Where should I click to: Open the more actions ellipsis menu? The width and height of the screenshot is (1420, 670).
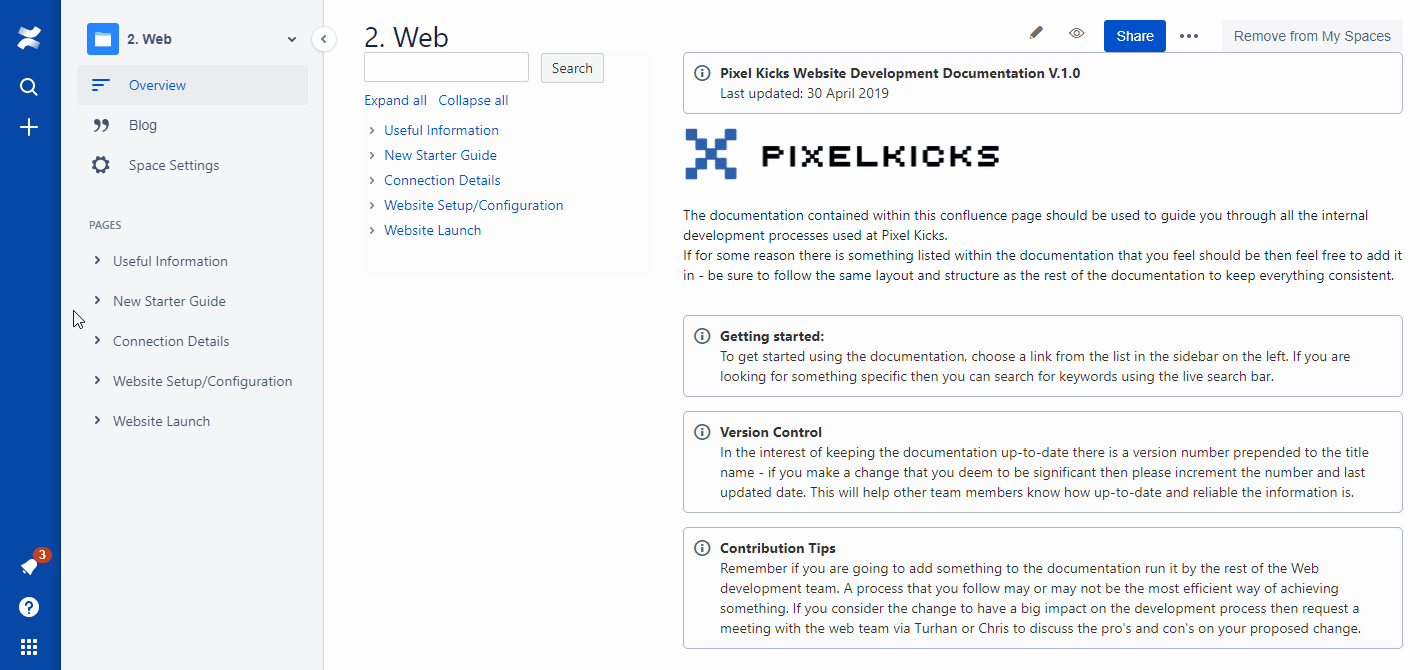pyautogui.click(x=1188, y=36)
